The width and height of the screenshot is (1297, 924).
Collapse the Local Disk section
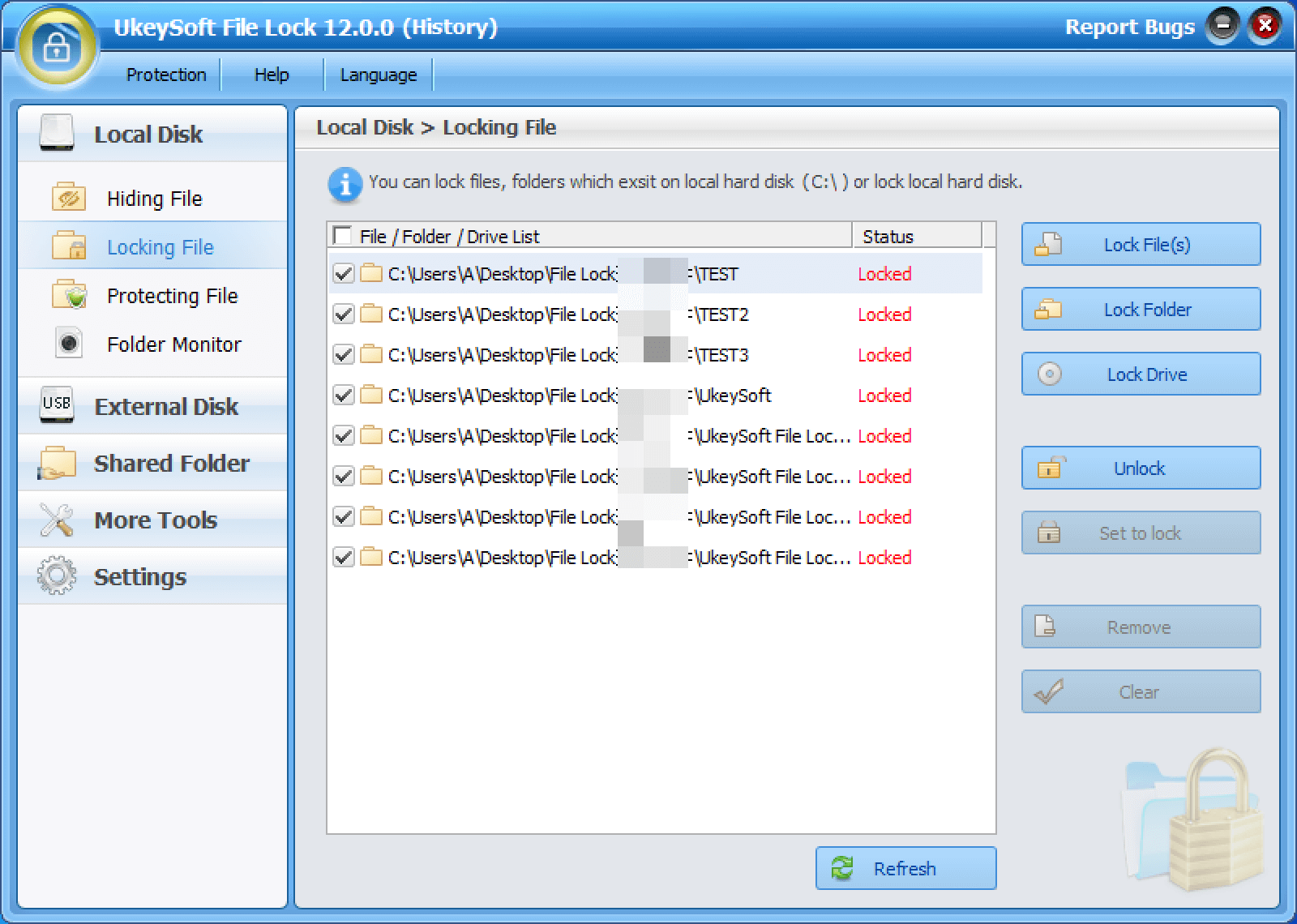click(x=152, y=134)
